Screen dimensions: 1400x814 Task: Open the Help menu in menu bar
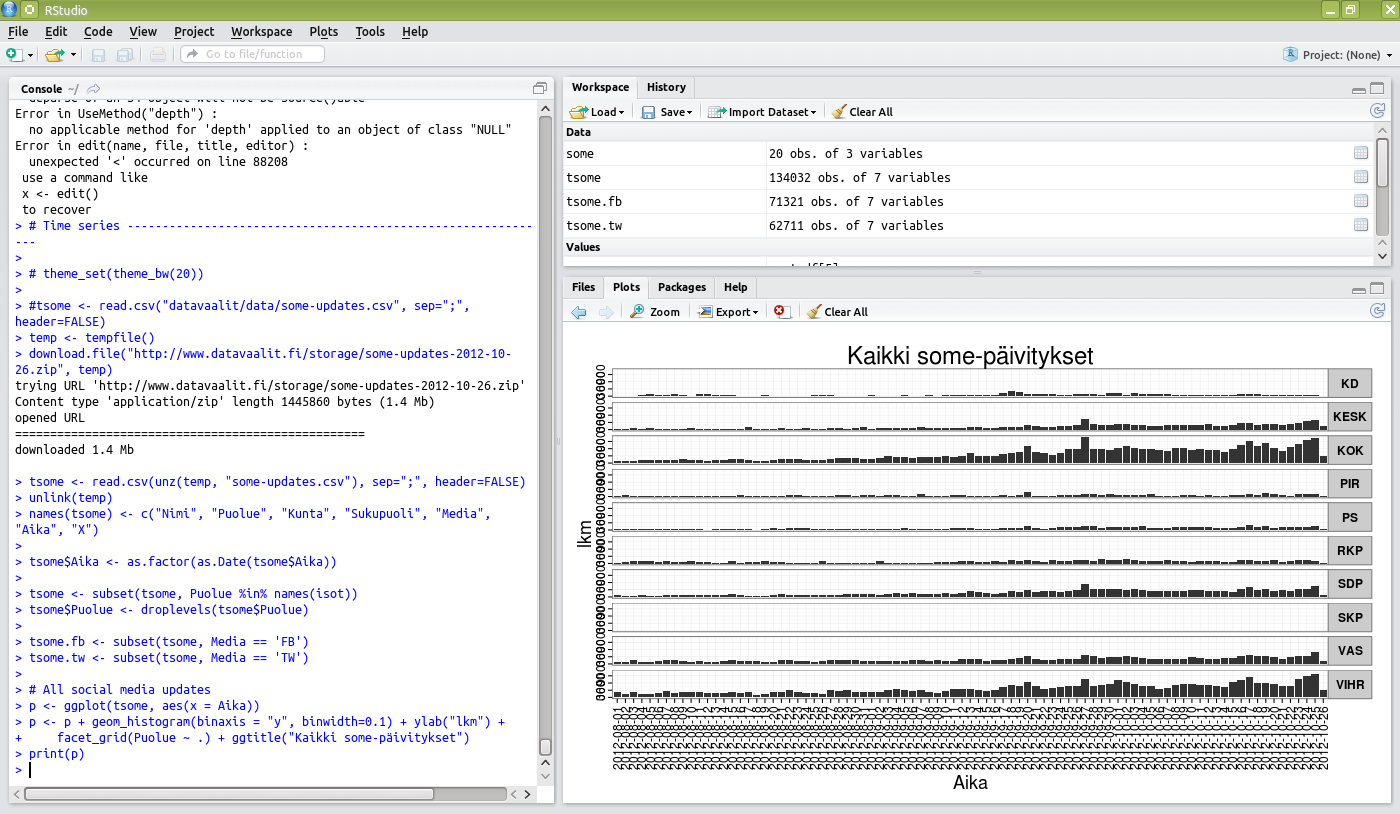point(415,31)
